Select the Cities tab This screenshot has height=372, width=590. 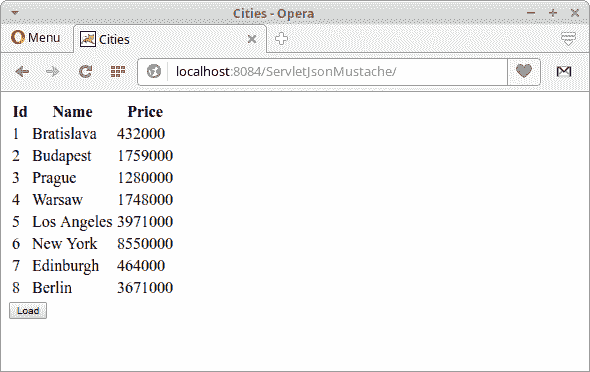170,39
